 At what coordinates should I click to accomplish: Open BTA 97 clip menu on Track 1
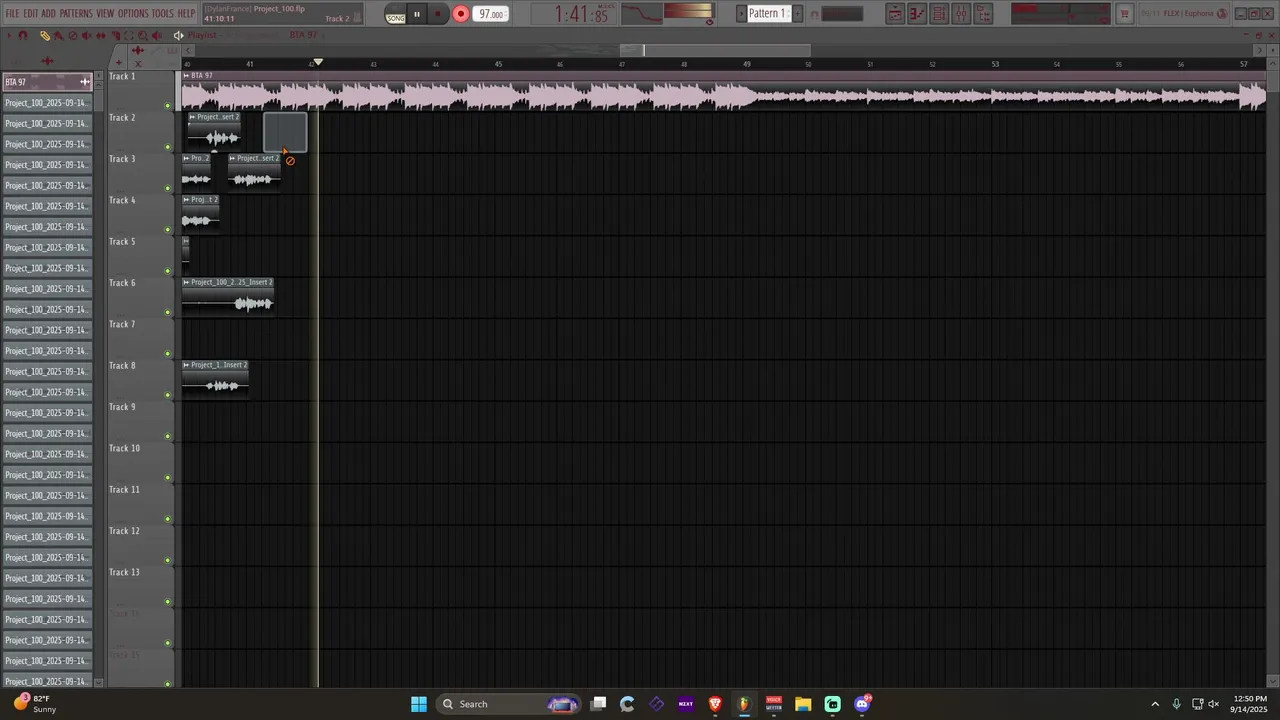[x=186, y=76]
